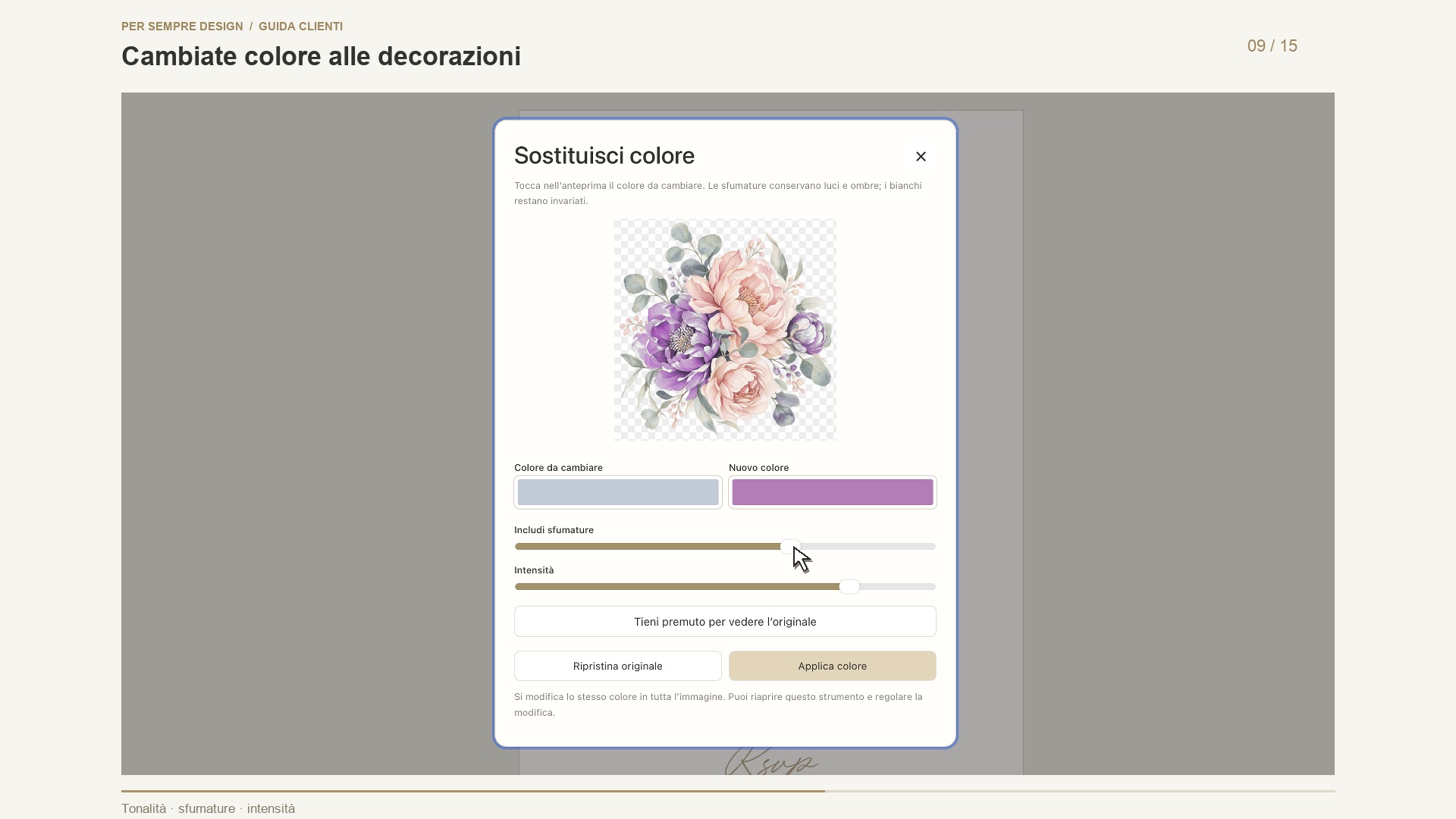Click the Intensità label
This screenshot has width=1456, height=819.
click(x=534, y=570)
